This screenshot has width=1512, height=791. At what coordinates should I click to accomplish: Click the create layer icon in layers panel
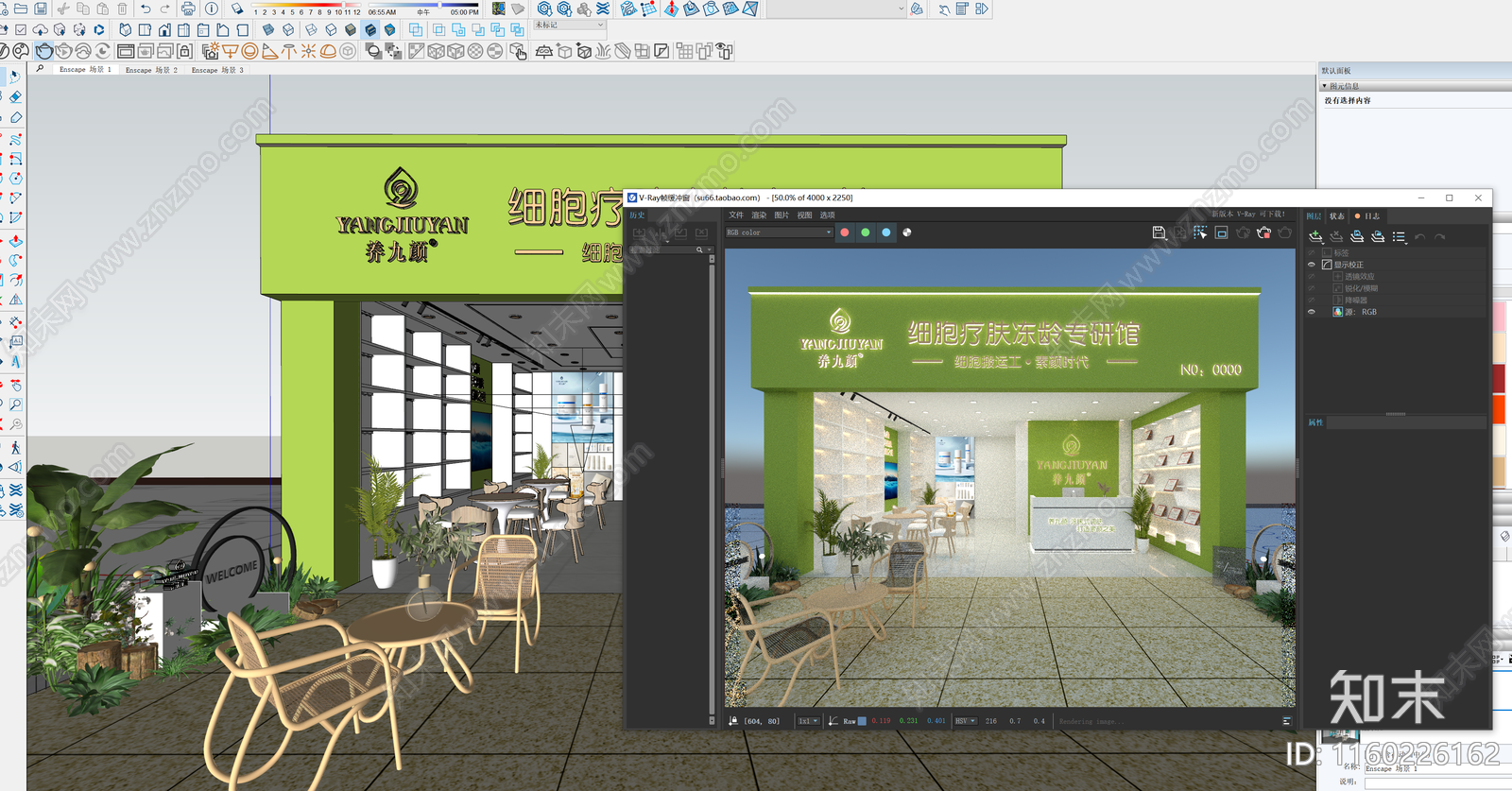[1314, 236]
